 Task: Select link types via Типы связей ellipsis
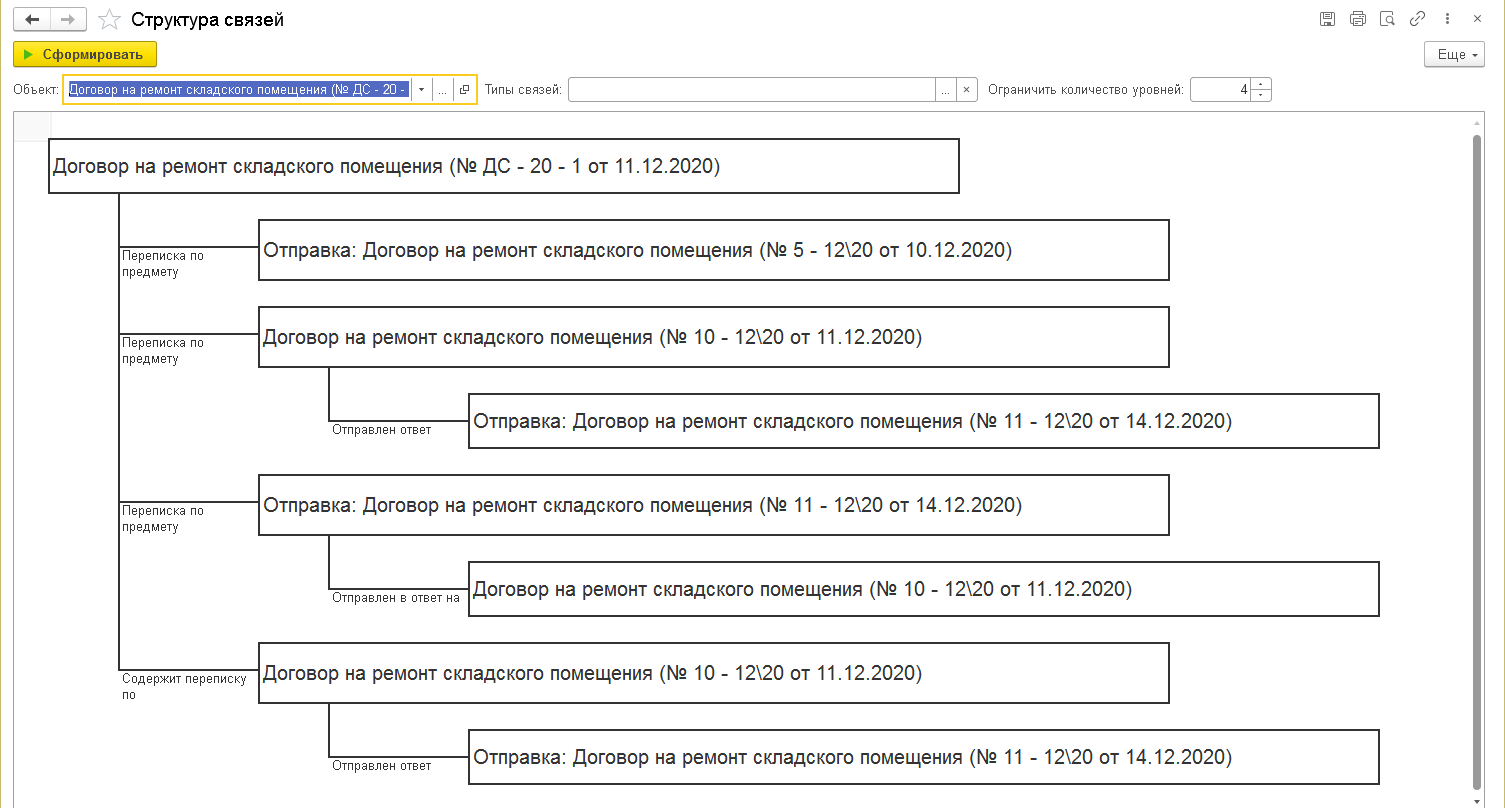point(945,89)
